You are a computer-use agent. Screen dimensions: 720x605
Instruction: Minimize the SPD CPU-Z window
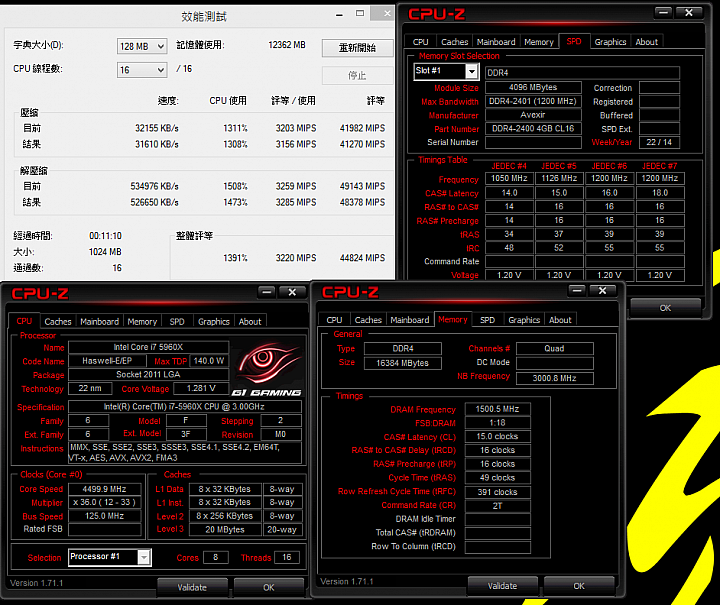(x=664, y=13)
